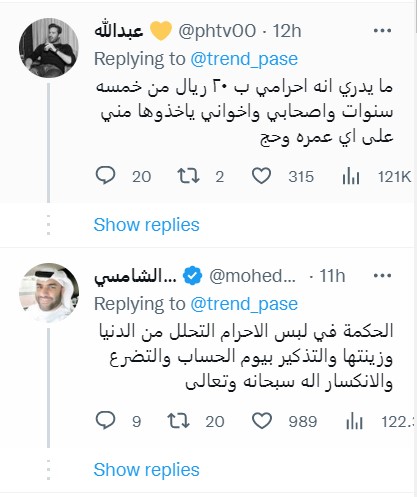The image size is (417, 497).
Task: Open the @mohed... handle
Action: point(252,276)
